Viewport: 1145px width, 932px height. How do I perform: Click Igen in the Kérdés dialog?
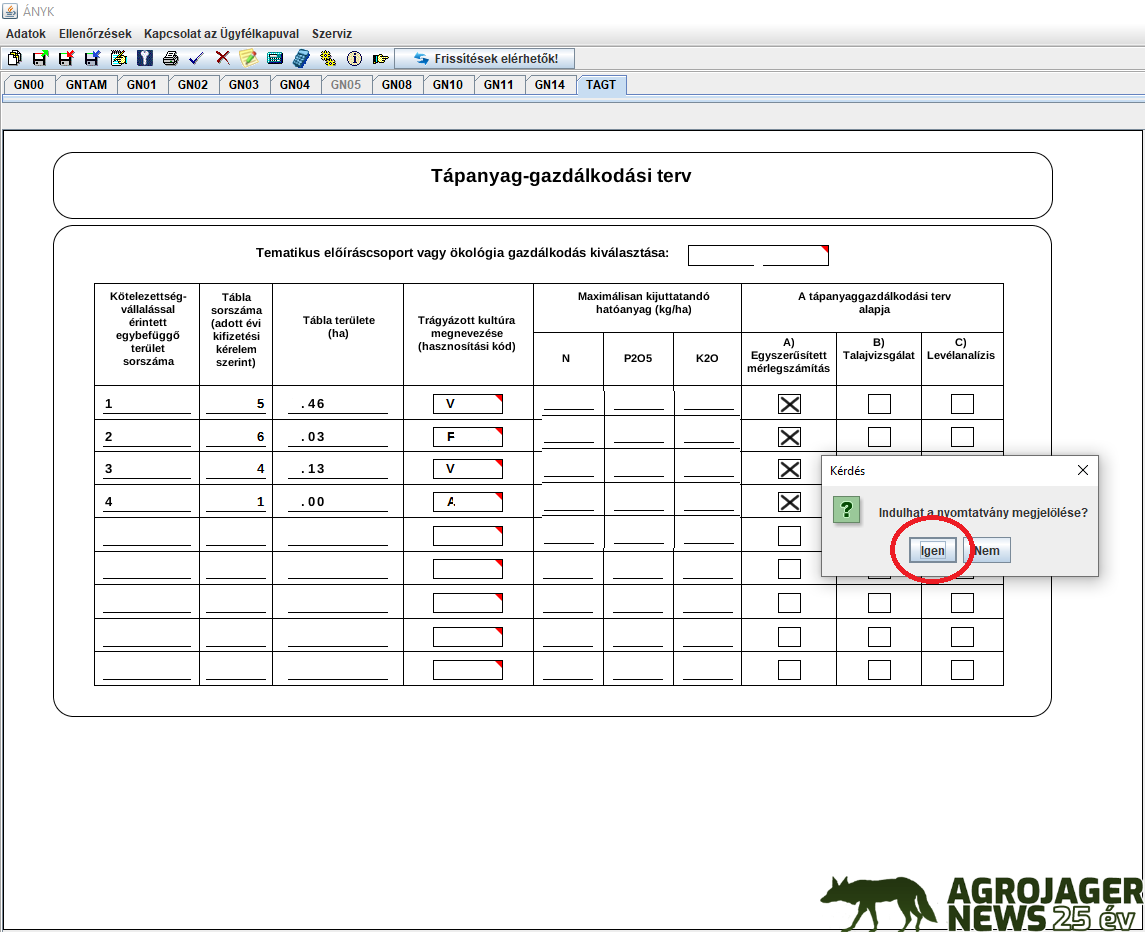(x=932, y=551)
